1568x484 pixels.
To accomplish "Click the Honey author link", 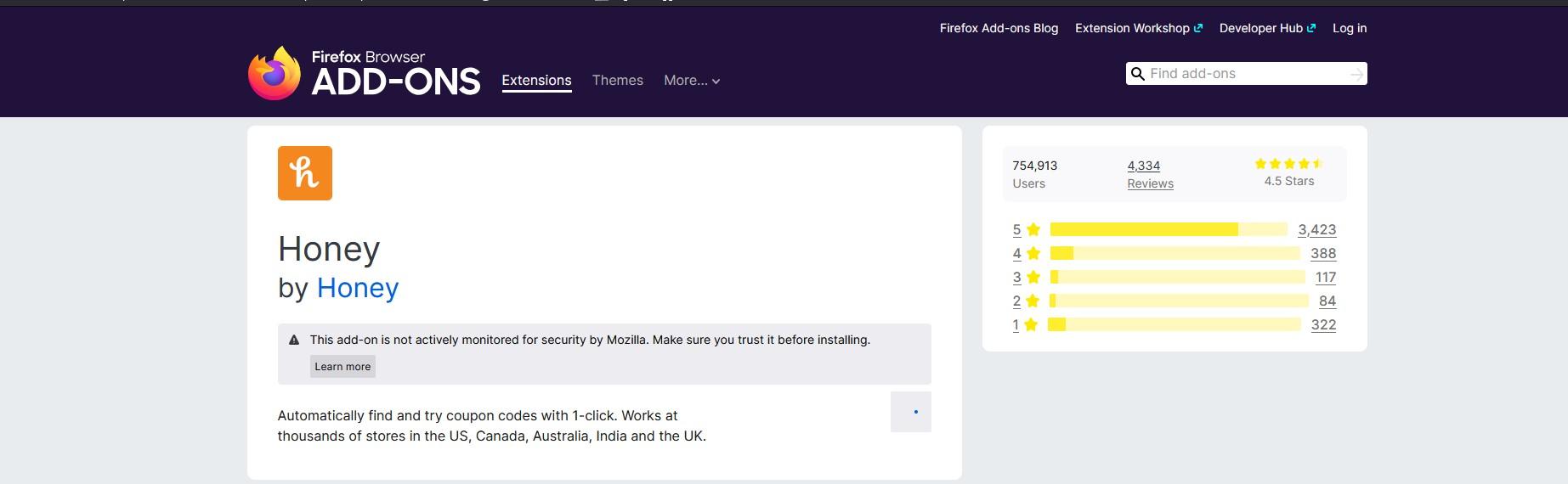I will coord(358,288).
